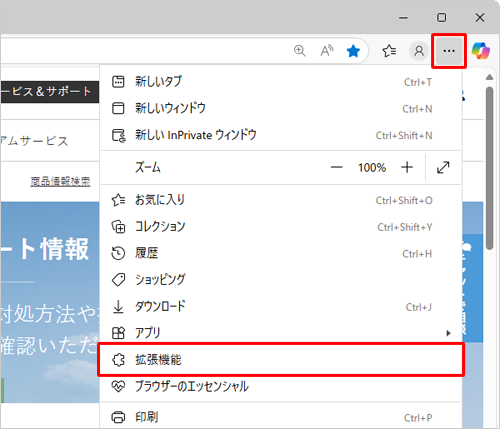Screen dimensions: 500x429
Task: Select 新しいウィンドウ menu item
Action: coord(281,108)
